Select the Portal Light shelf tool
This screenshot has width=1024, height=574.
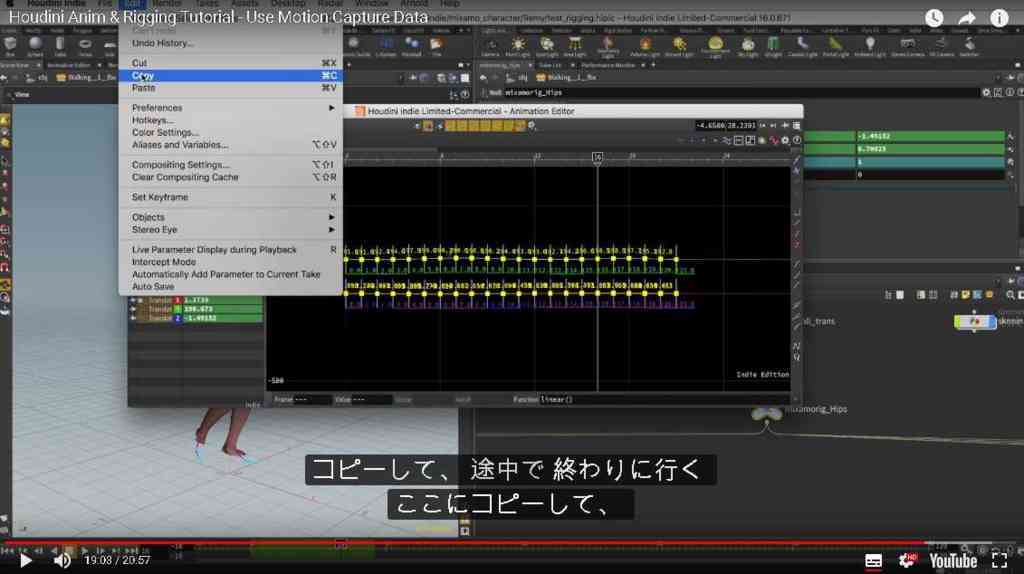tap(835, 46)
